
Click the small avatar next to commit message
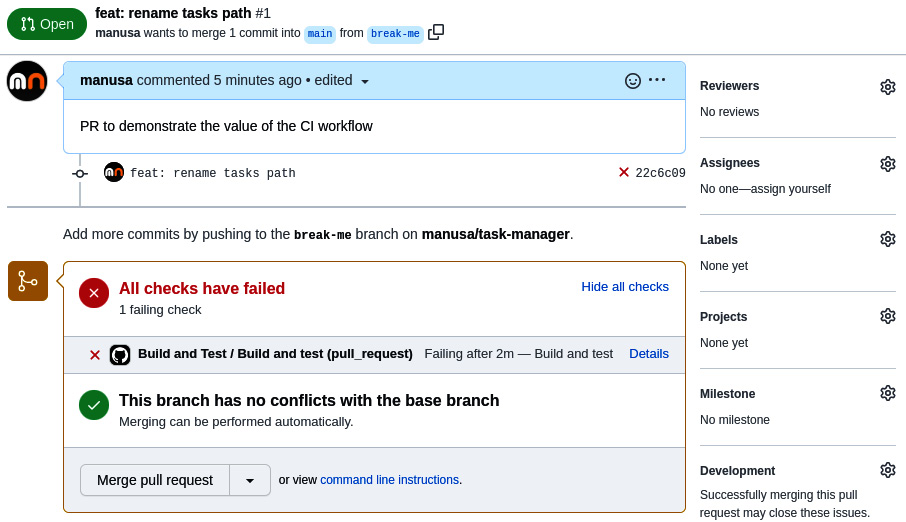point(114,172)
